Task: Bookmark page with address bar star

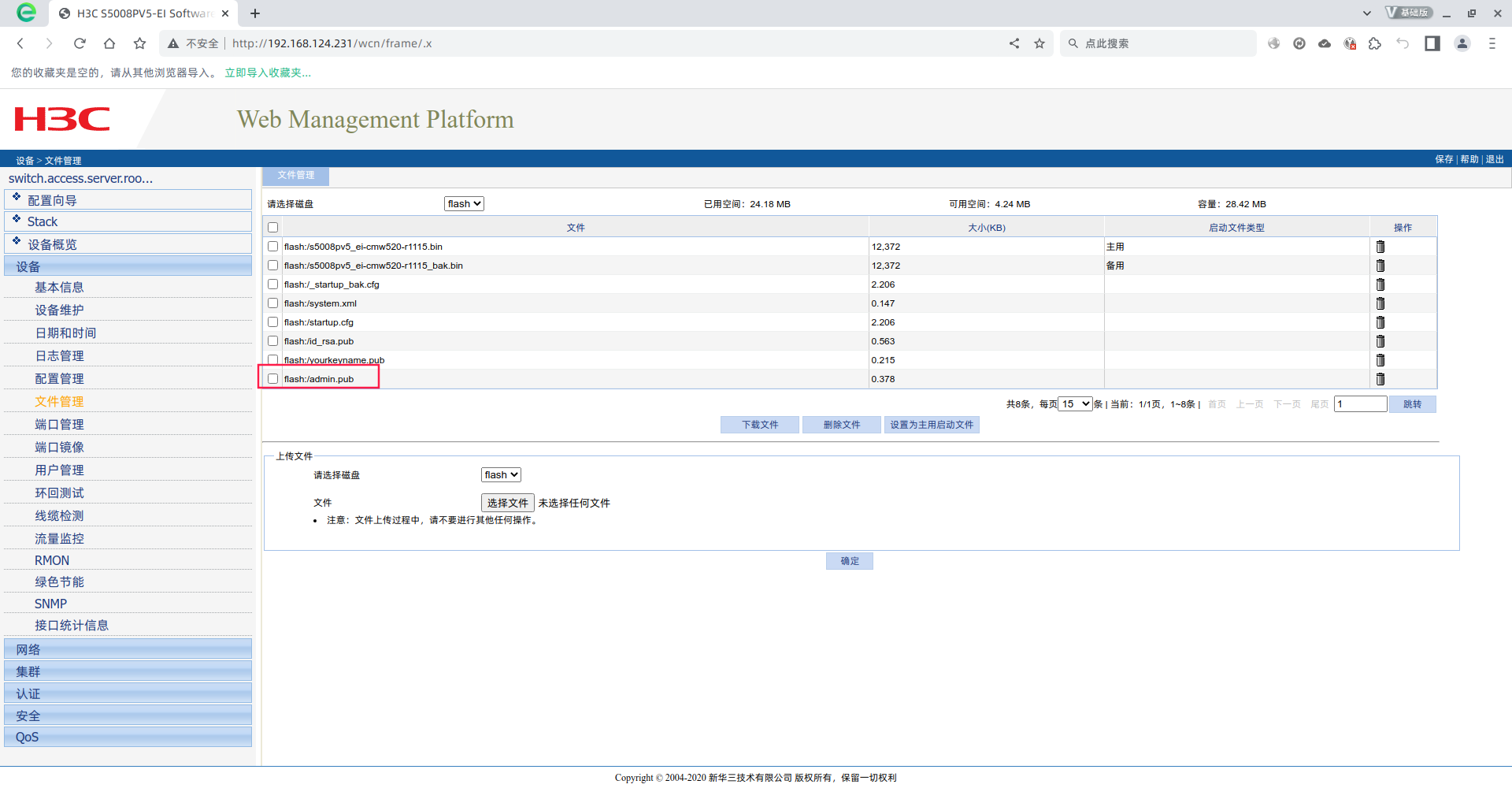Action: [x=1039, y=43]
